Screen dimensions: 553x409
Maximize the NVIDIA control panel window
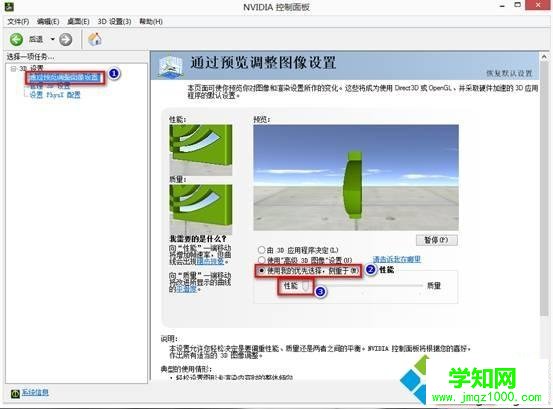[x=517, y=5]
